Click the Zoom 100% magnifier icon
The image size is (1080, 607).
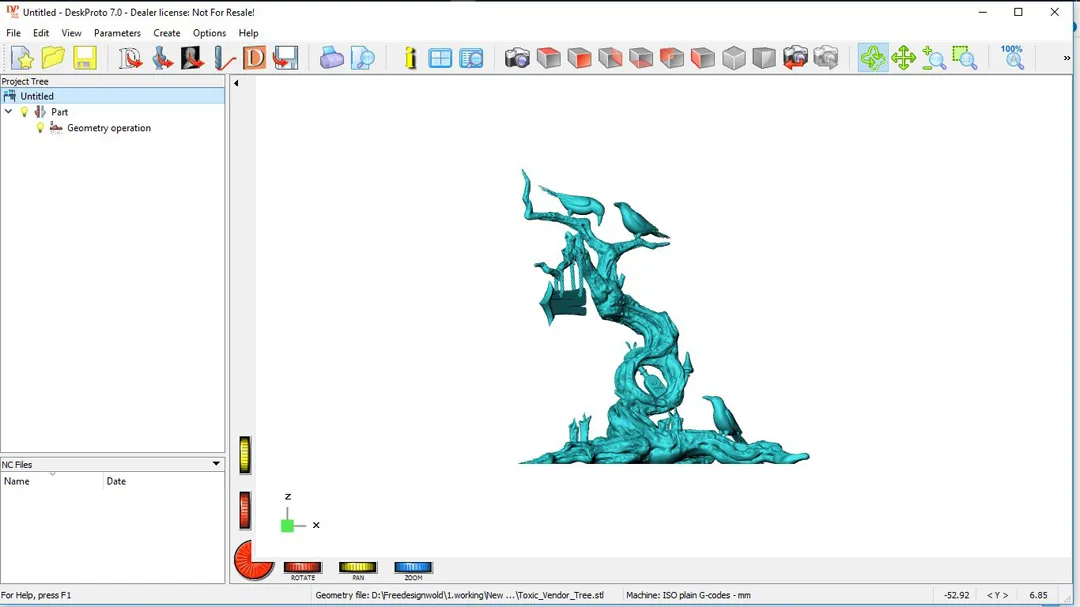pos(1013,57)
